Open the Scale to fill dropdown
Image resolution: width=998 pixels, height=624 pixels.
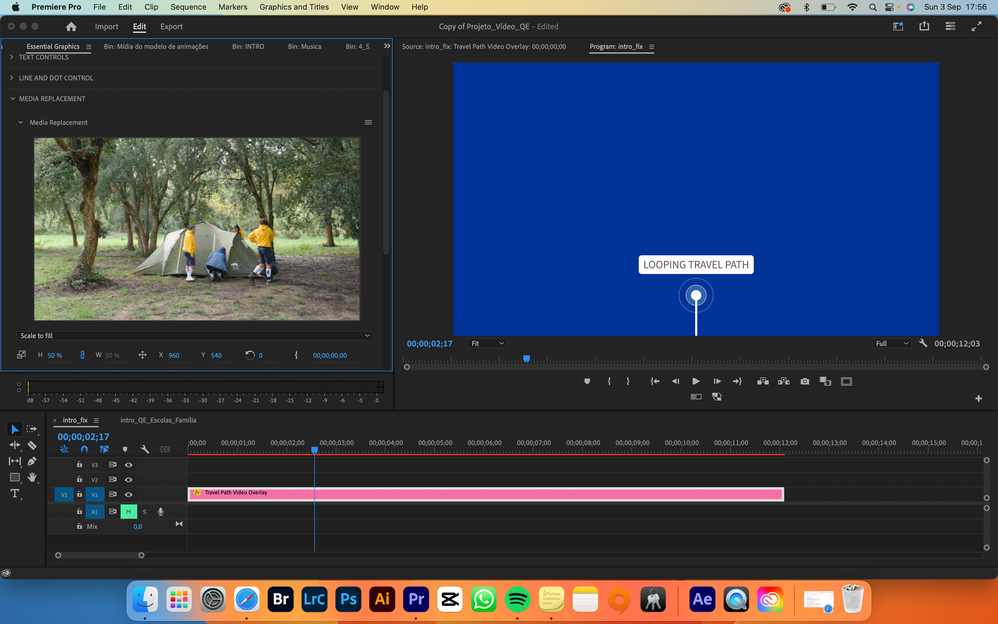195,336
